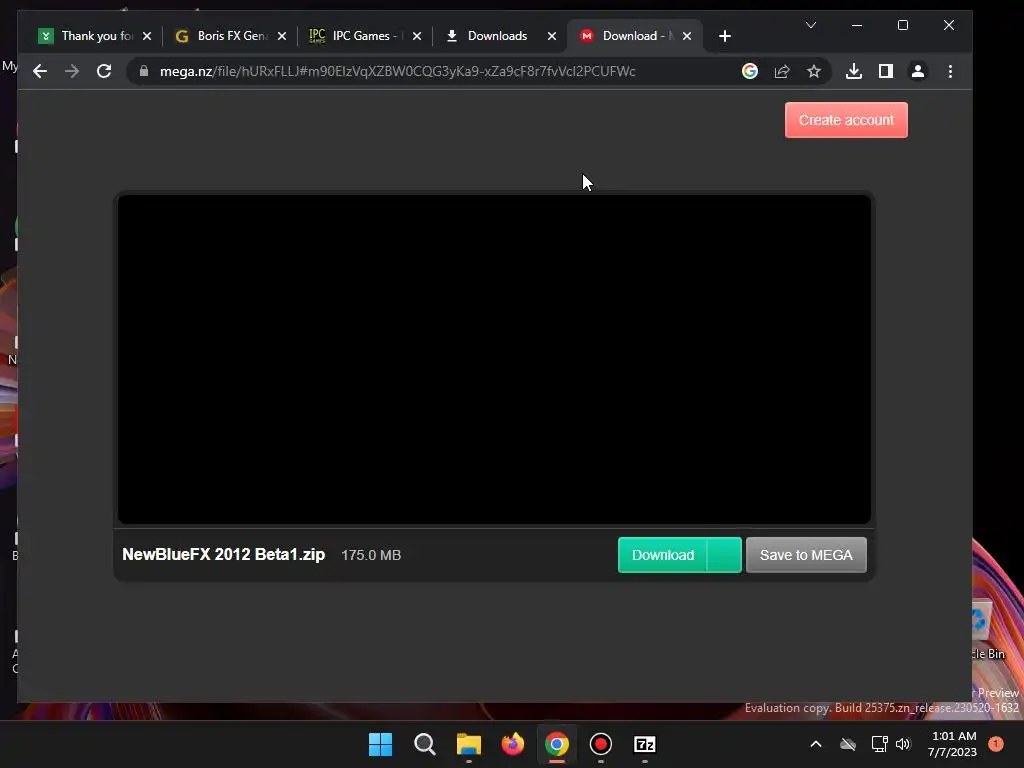Screen dimensions: 1024x768
Task: Close the Boris FX Gen tab
Action: 282,36
